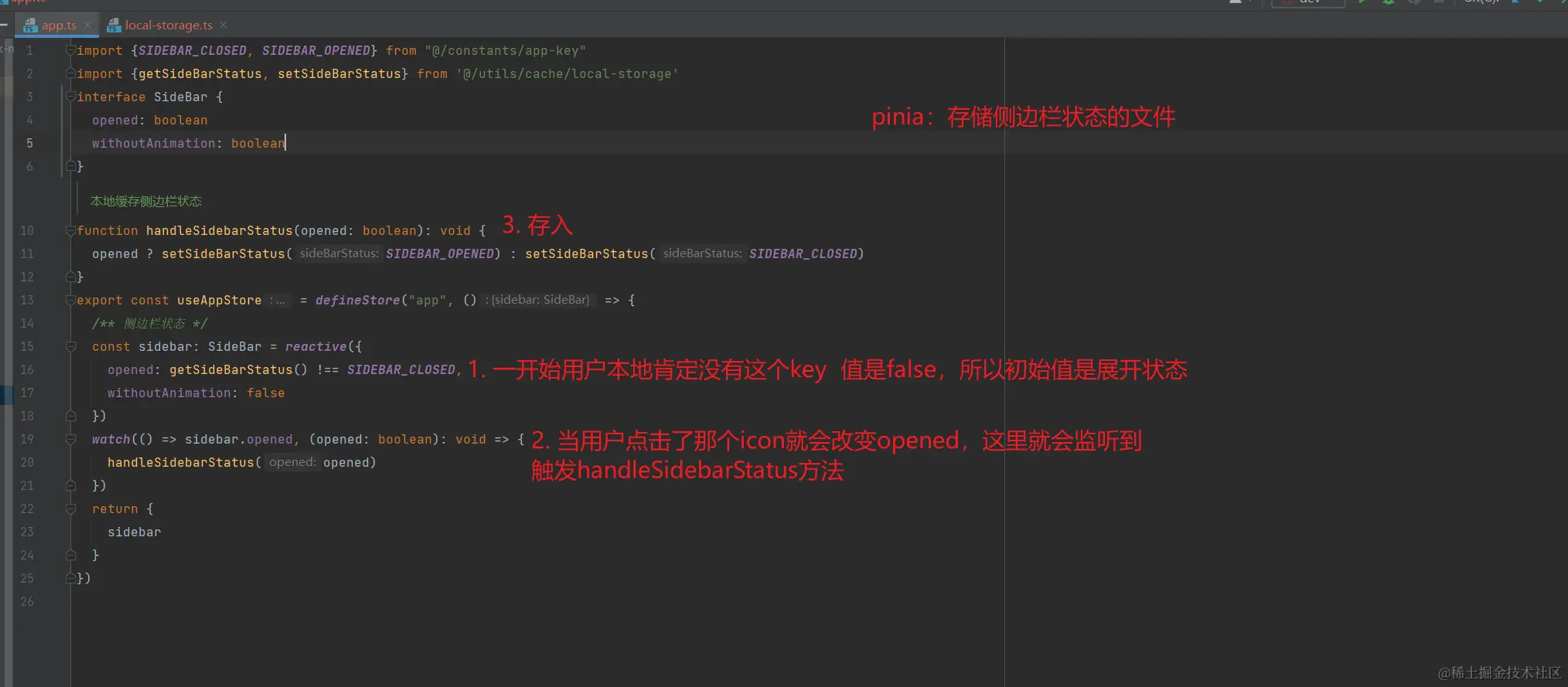Click SIDEBAR_CLOSED argument on line 11
The width and height of the screenshot is (1568, 687).
click(803, 253)
